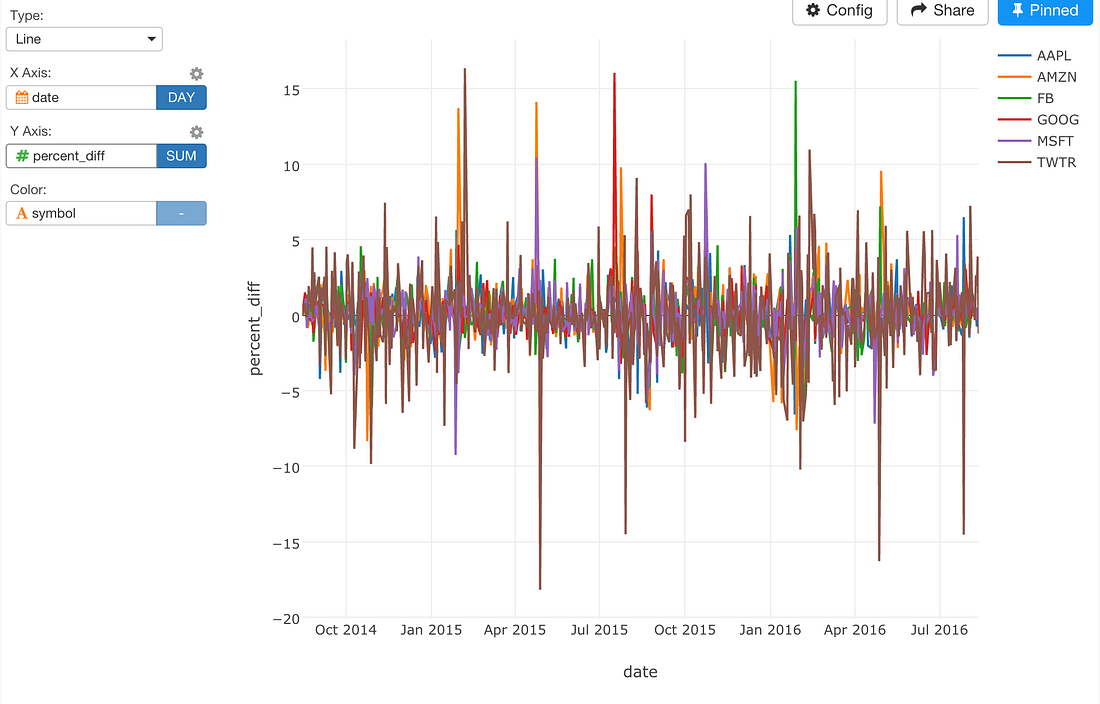Click the Pinned button
This screenshot has height=704, width=1100.
point(1044,11)
